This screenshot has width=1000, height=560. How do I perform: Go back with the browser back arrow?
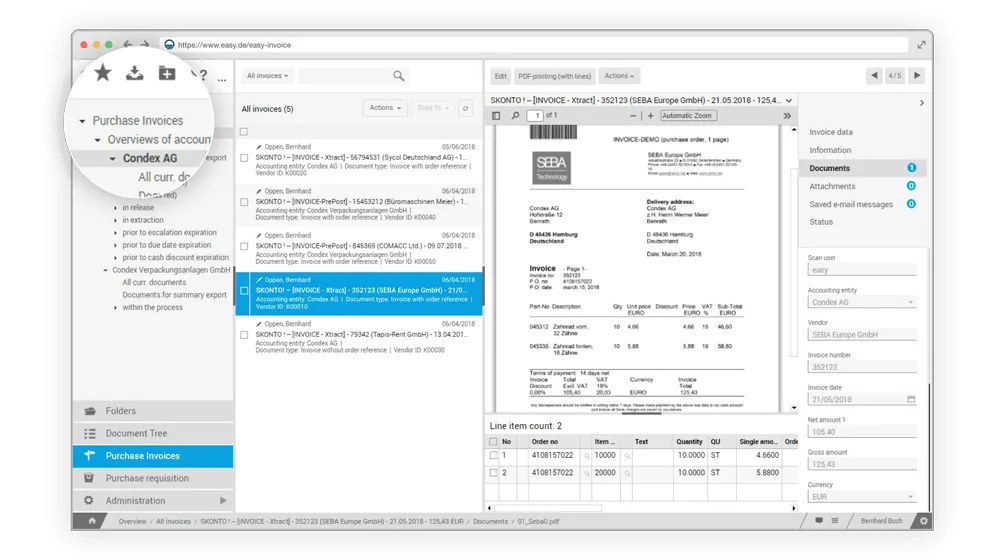[128, 45]
